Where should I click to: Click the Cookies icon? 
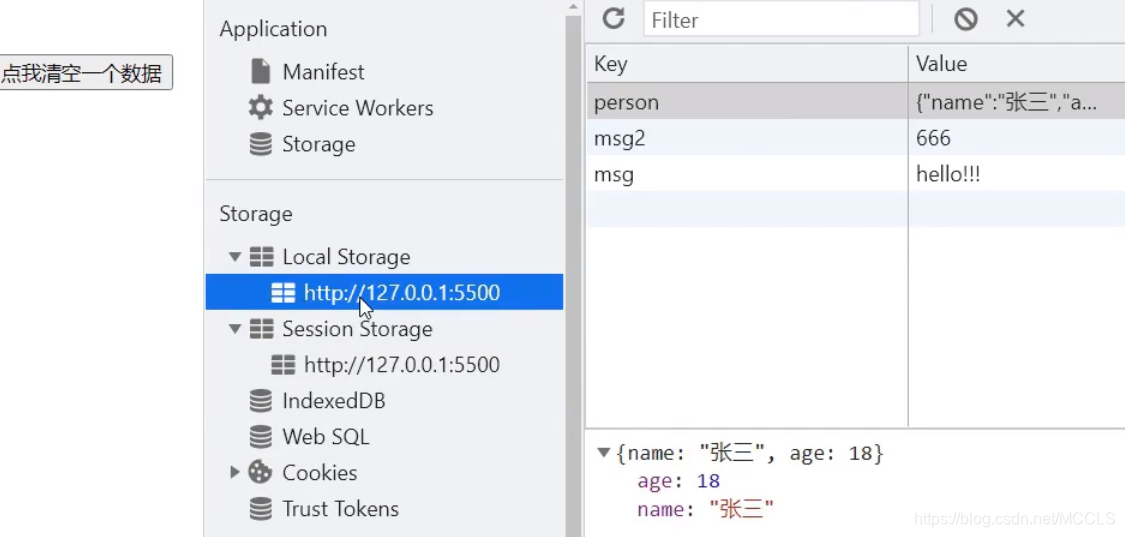261,473
